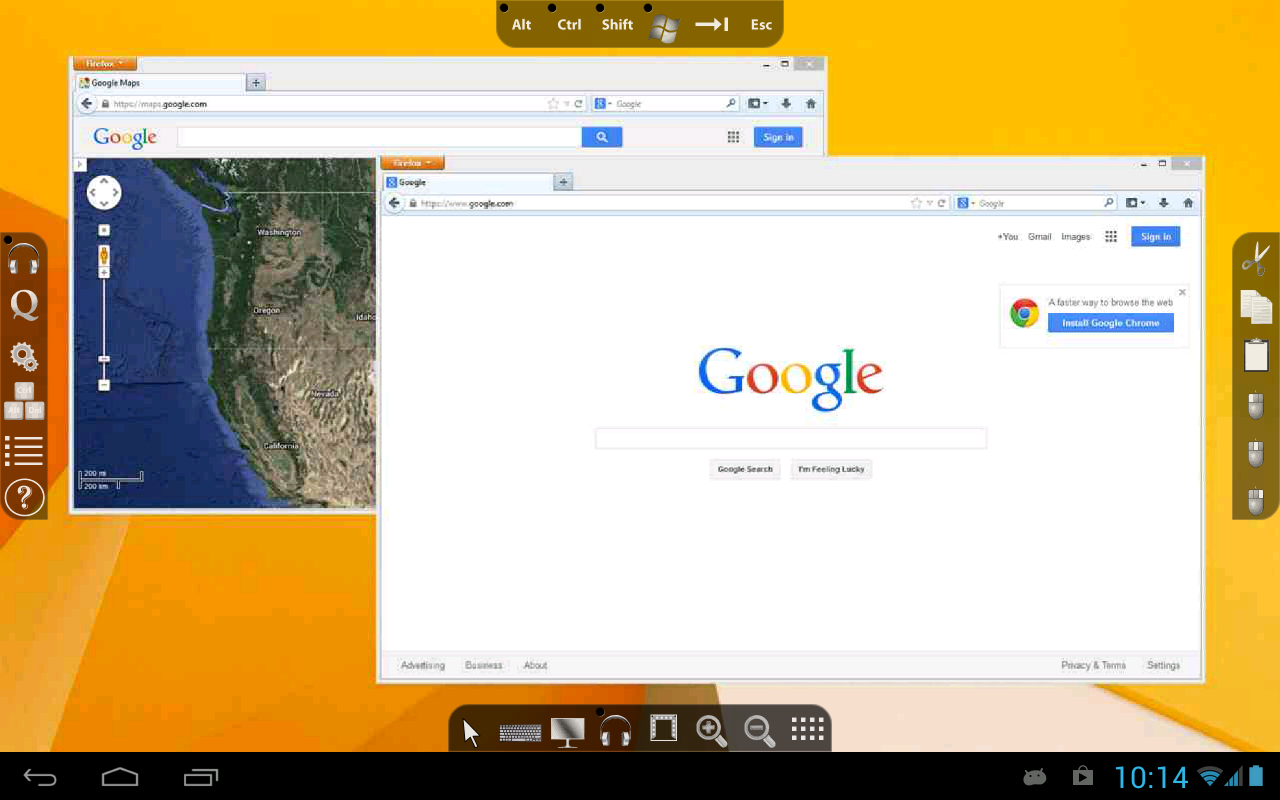Expand the Maps side panel arrow
The height and width of the screenshot is (800, 1280).
[80, 164]
